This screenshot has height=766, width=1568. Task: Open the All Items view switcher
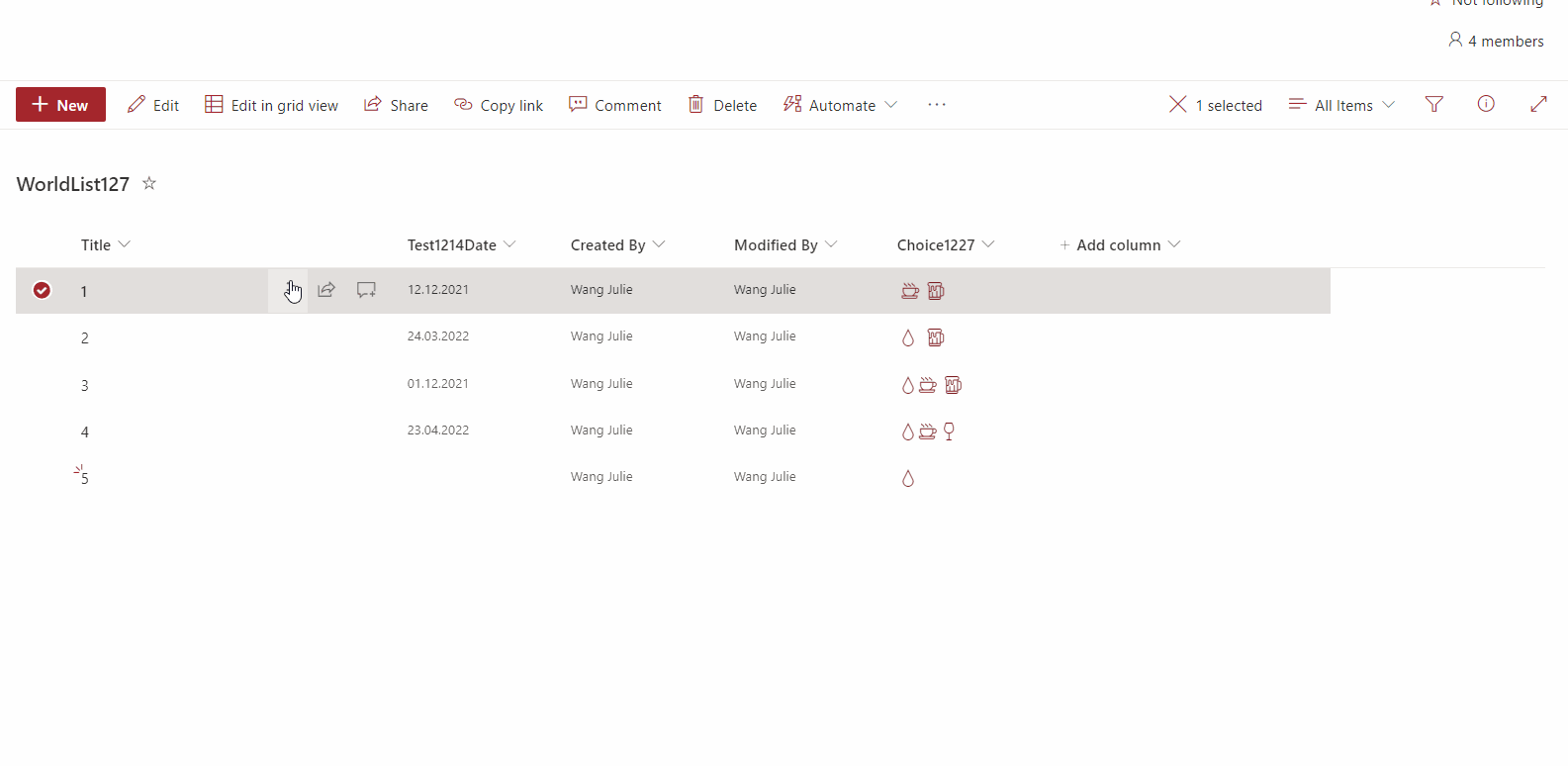1341,105
